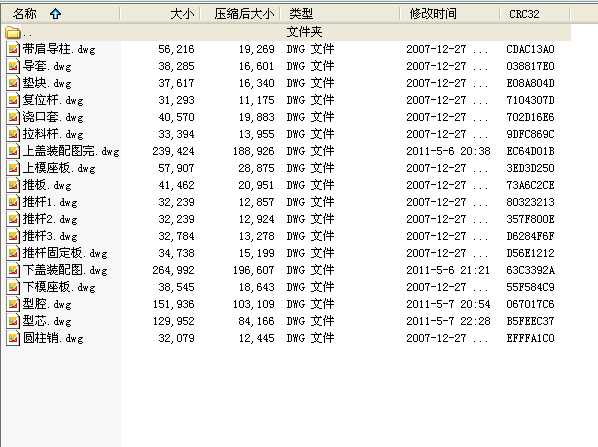
Task: Click the file name 推杆1.dwg
Action: click(x=50, y=202)
